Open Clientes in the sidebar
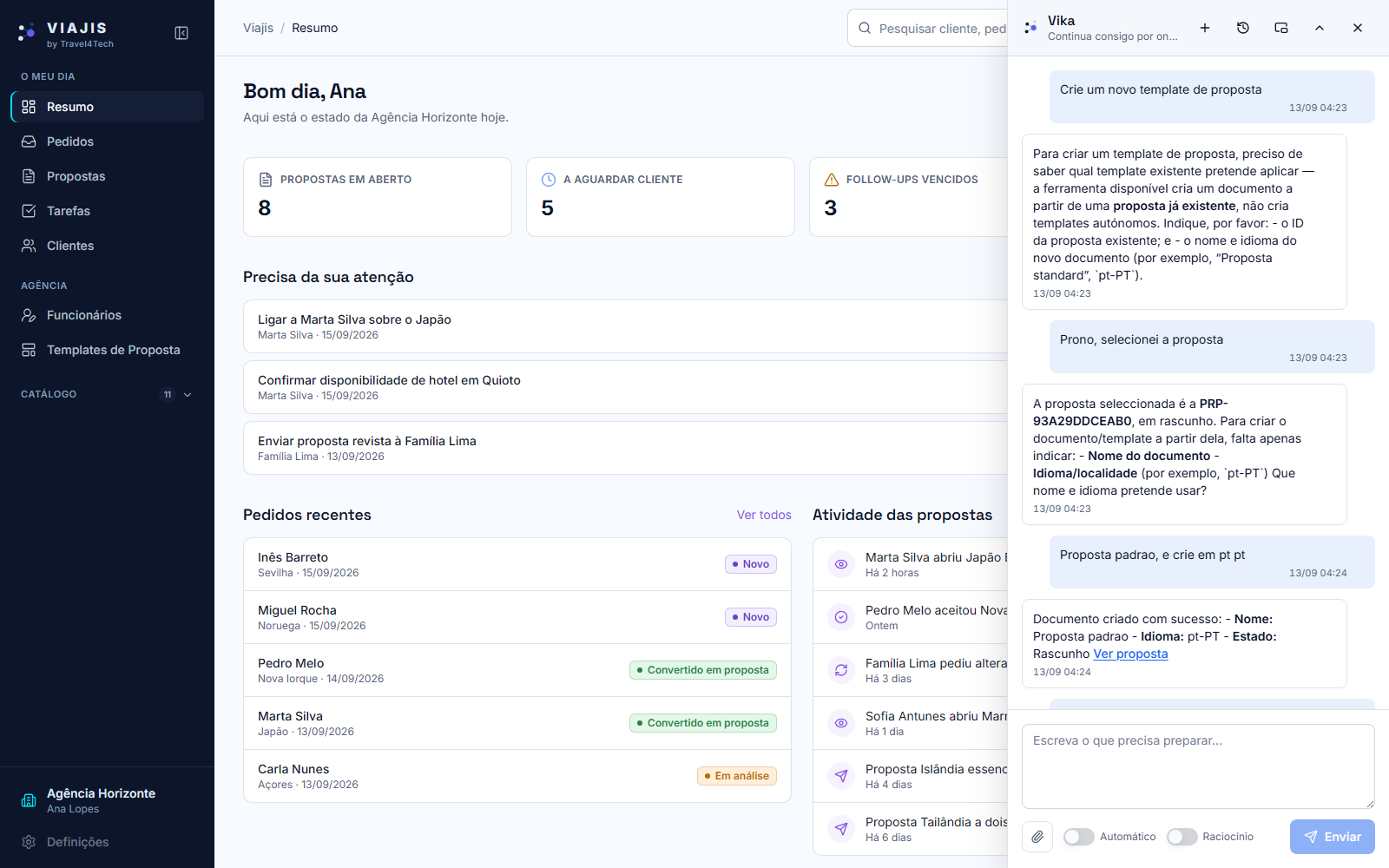 pyautogui.click(x=108, y=246)
